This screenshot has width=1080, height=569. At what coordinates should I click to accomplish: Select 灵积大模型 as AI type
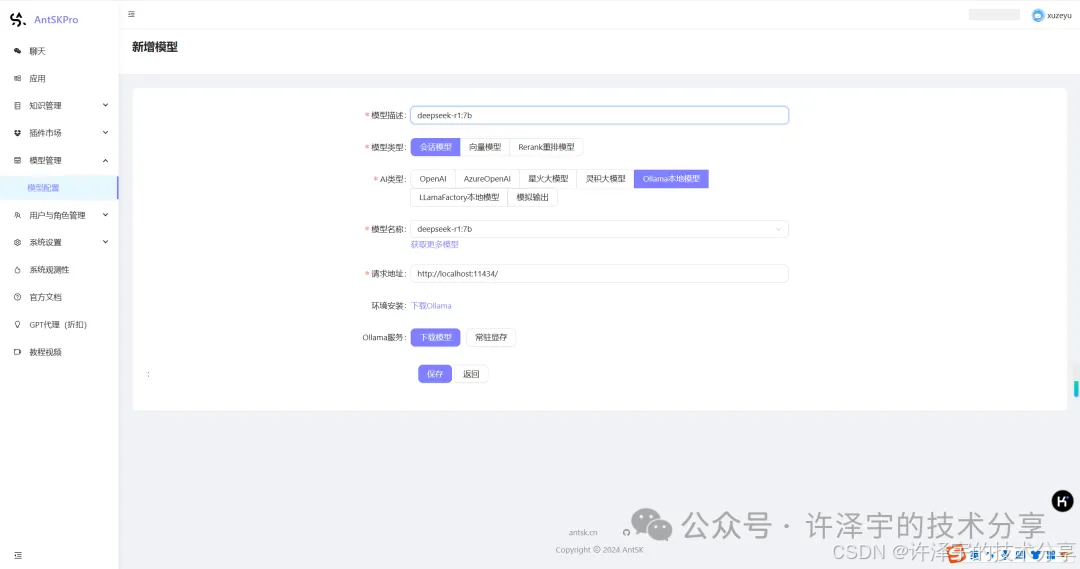605,178
